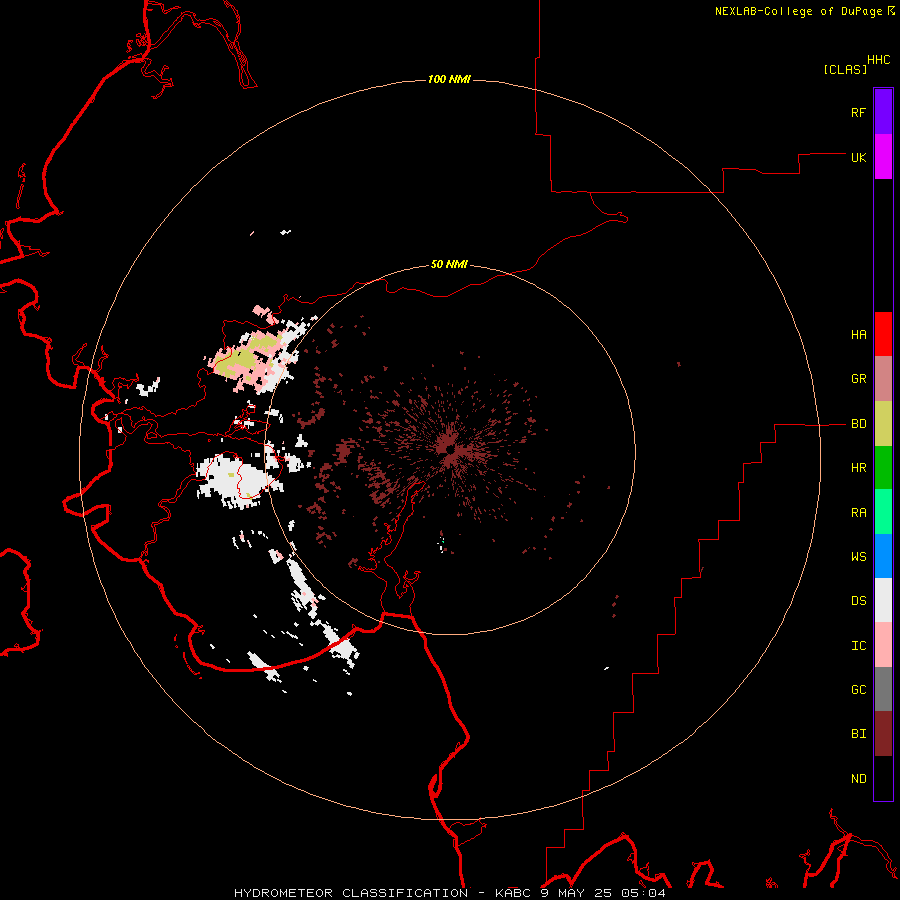This screenshot has height=900, width=900.
Task: Click the GC legend label
Action: point(858,690)
